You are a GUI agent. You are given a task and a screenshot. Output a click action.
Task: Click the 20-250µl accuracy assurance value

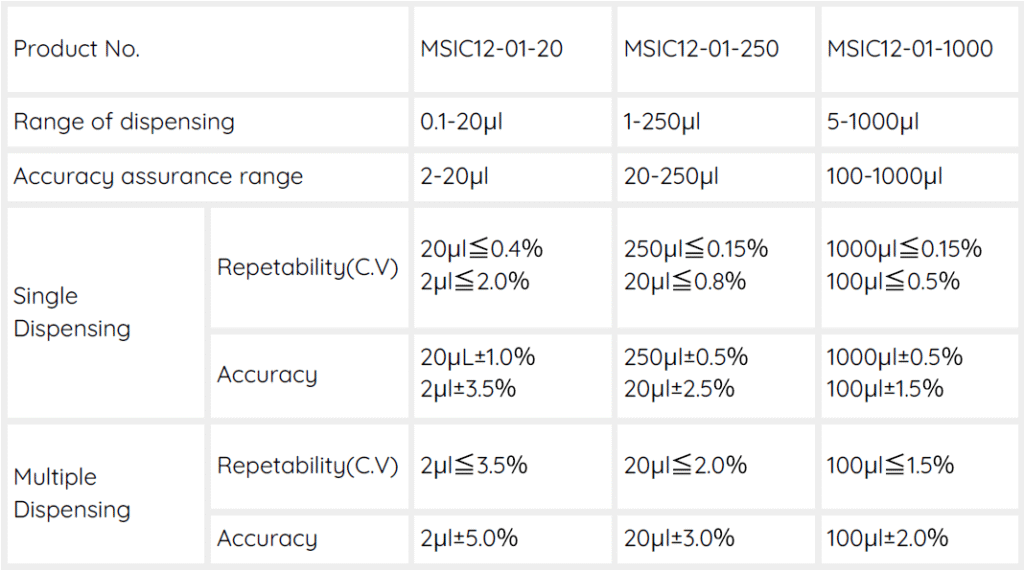(x=671, y=177)
